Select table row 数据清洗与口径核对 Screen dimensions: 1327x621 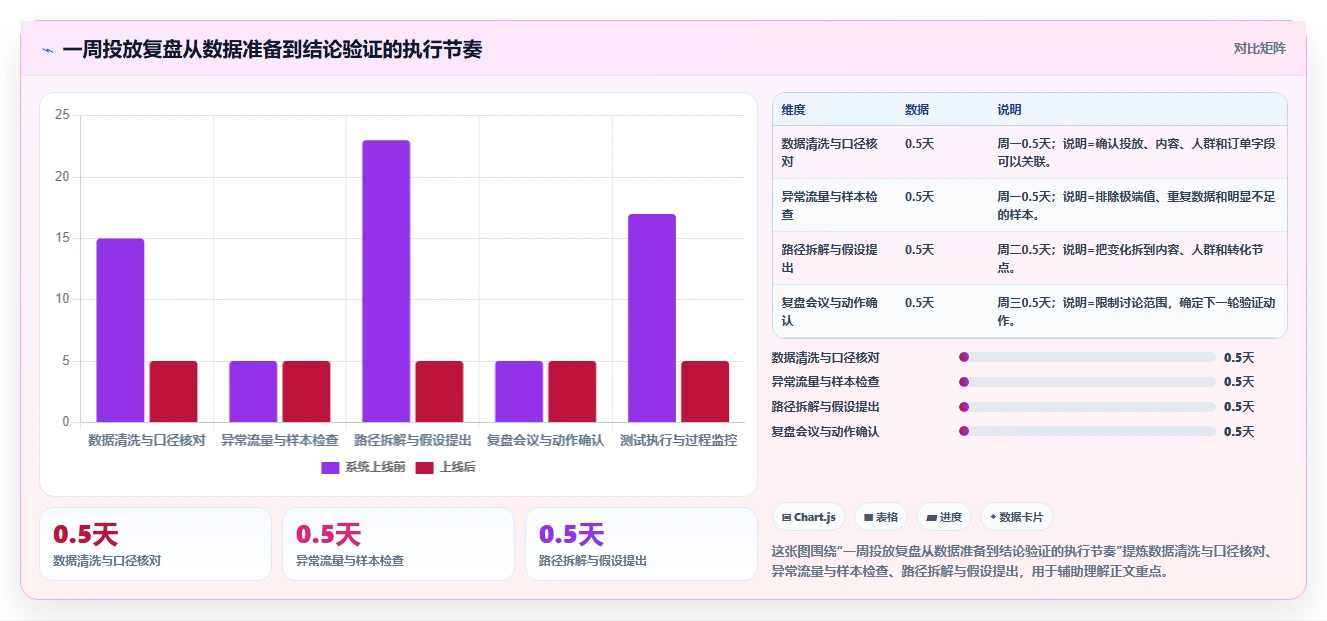(1030, 152)
